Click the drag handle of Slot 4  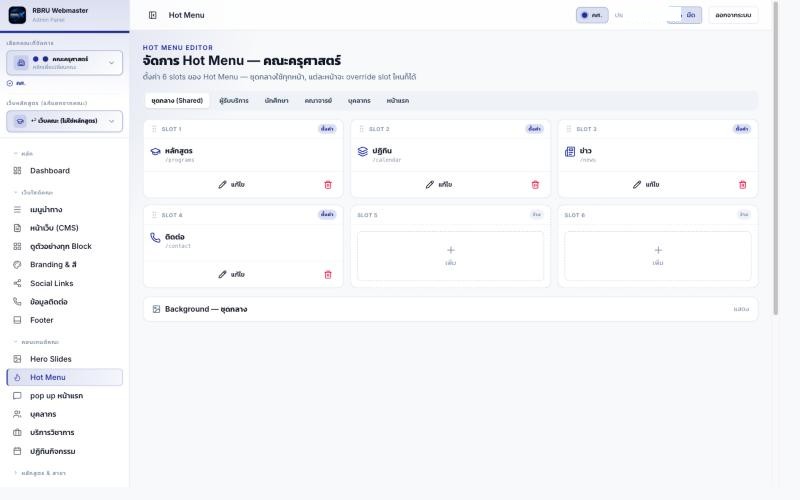[154, 215]
